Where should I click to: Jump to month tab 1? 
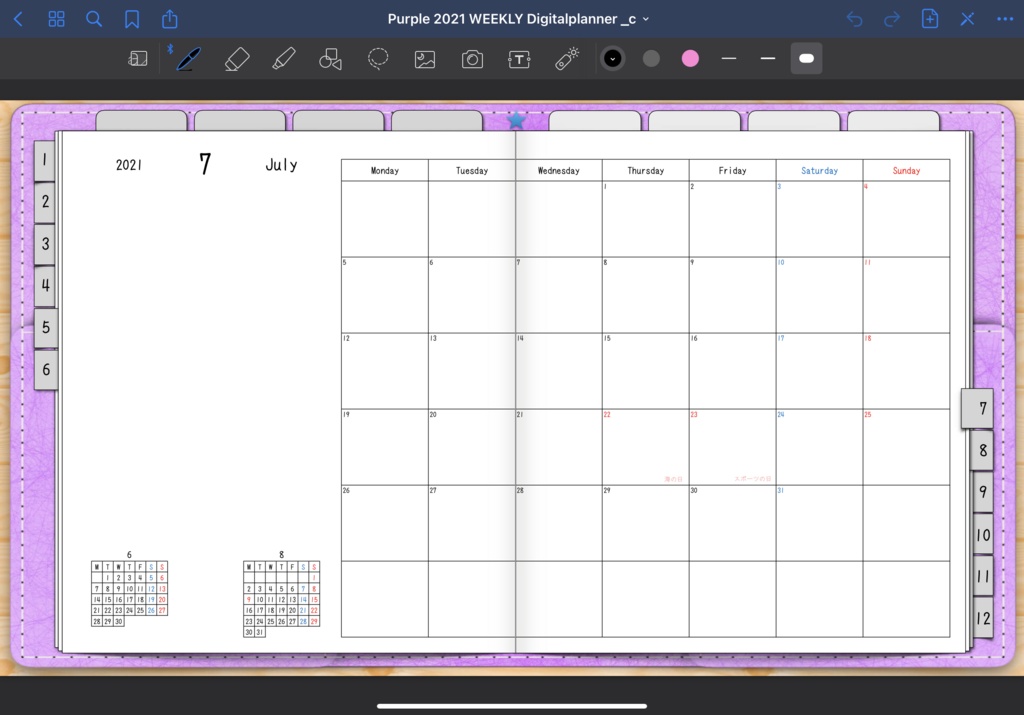tap(44, 159)
